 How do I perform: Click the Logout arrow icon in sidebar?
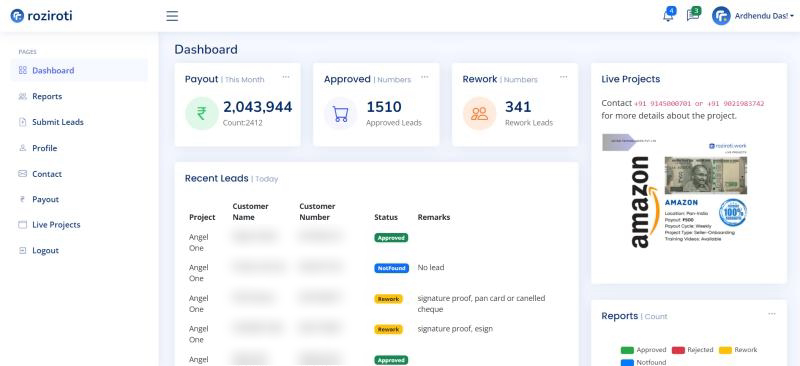(x=22, y=251)
